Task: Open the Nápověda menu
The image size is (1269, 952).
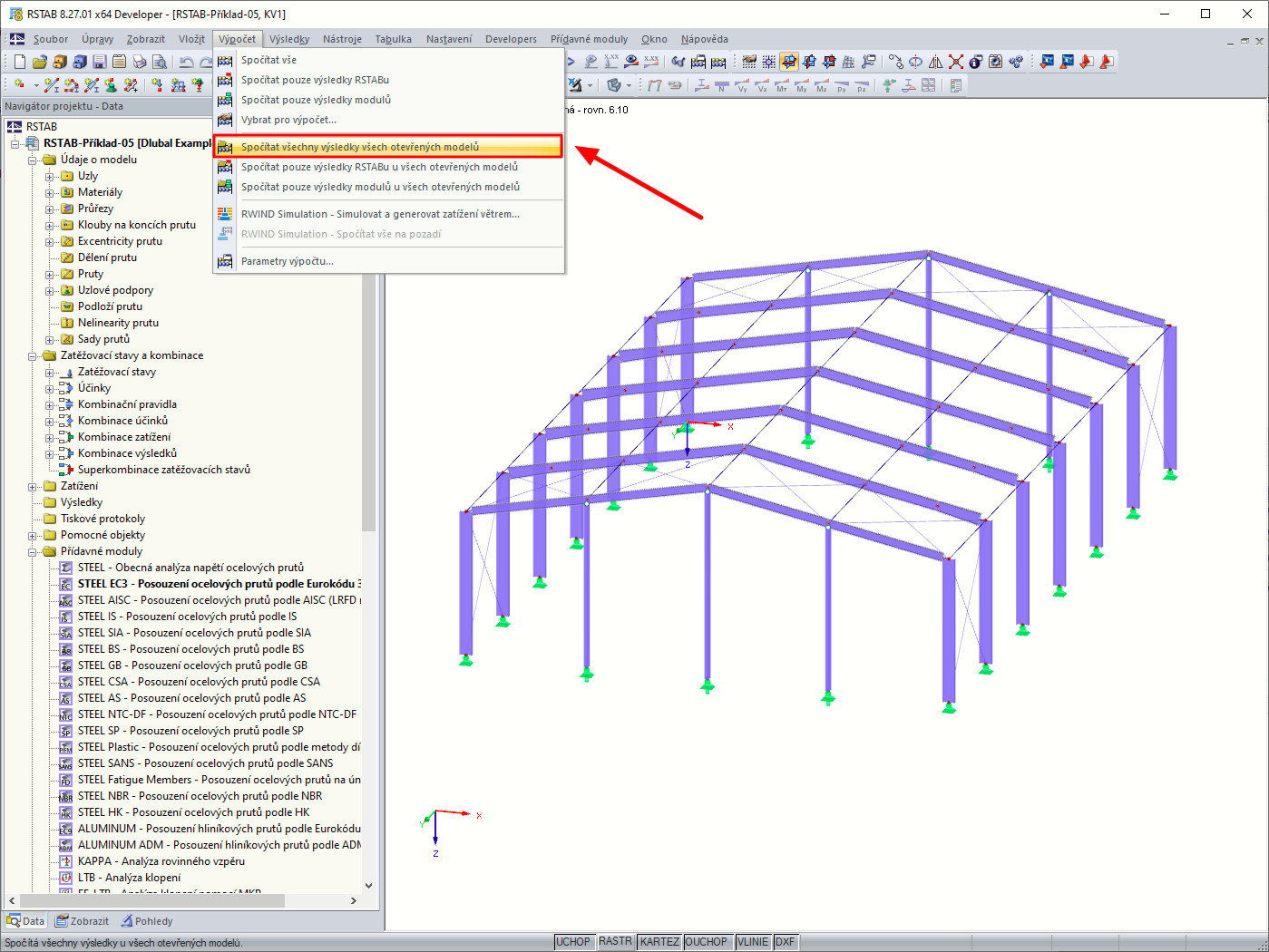Action: coord(705,39)
